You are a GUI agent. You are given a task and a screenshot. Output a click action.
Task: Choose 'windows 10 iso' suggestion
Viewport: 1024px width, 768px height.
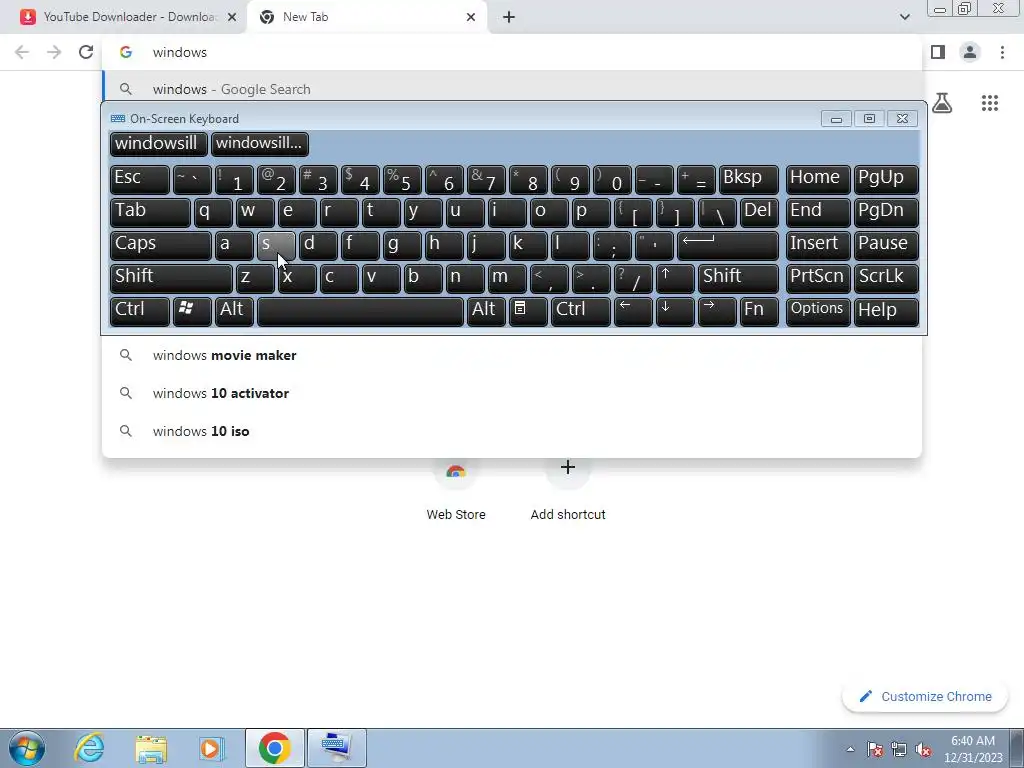tap(512, 431)
